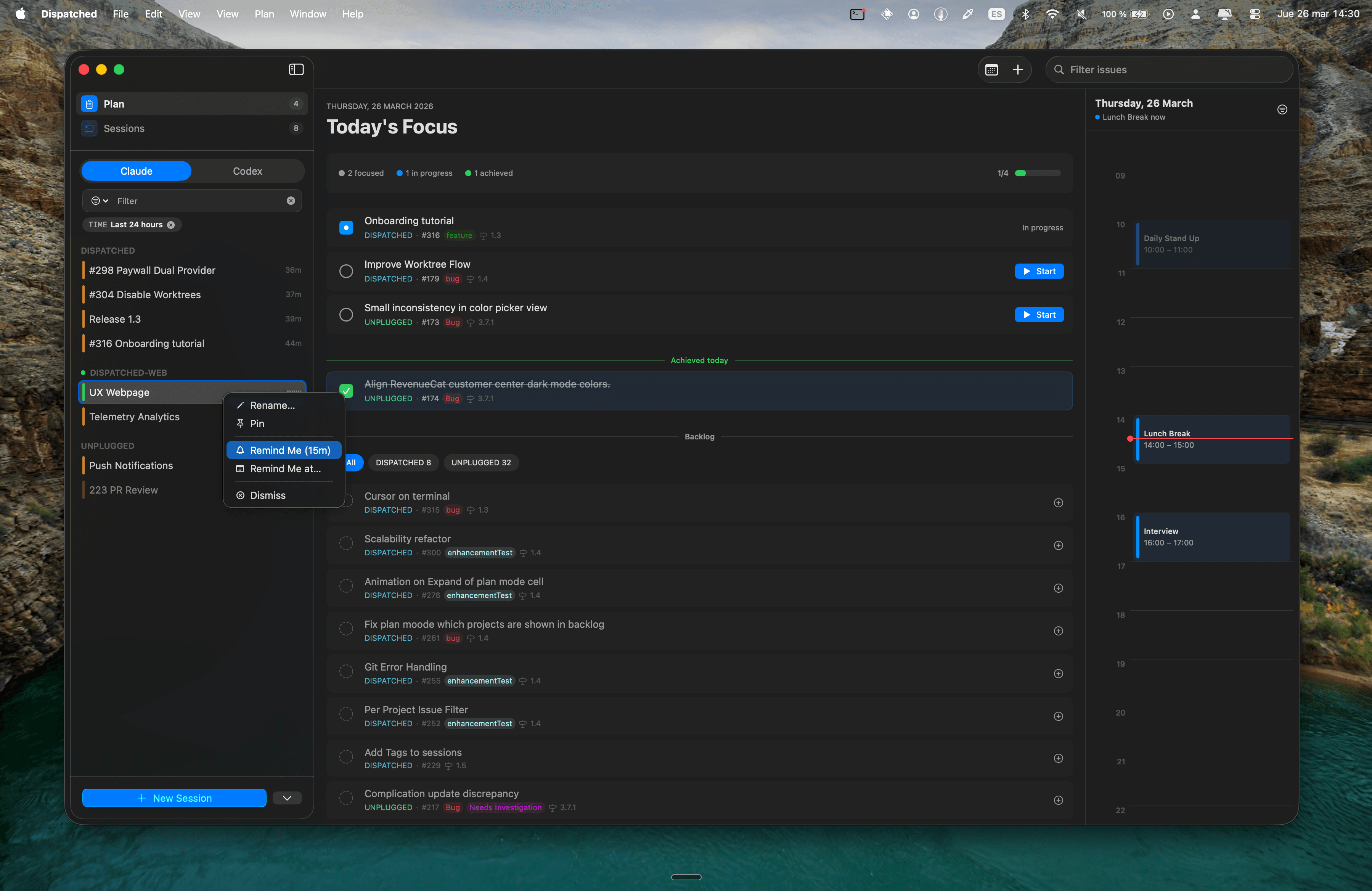Expand the New Session chevron
The image size is (1372, 891).
pyautogui.click(x=286, y=798)
